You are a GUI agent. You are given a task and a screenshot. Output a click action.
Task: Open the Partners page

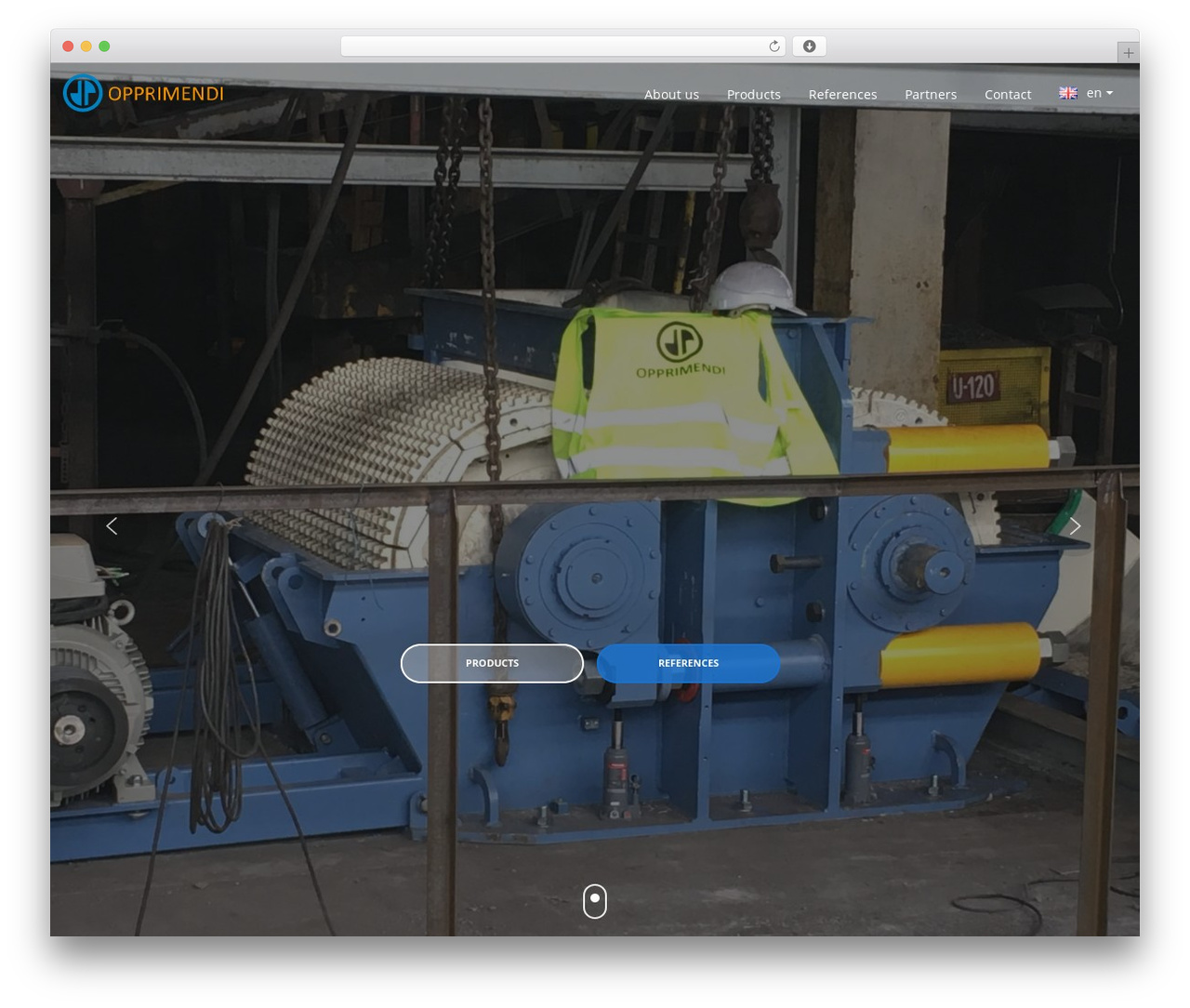pyautogui.click(x=931, y=94)
